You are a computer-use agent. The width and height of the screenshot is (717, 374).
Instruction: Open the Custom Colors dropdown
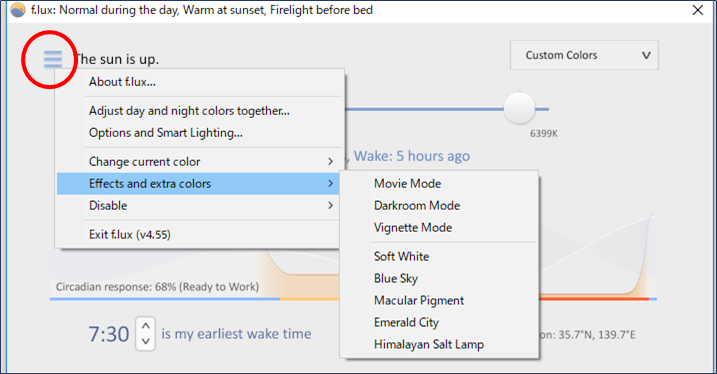584,55
